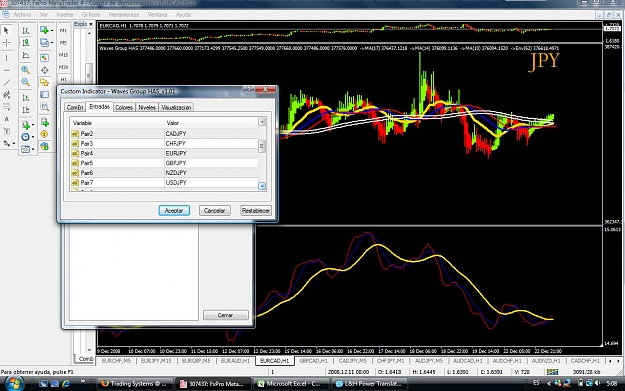Open the Archivo menu

pos(22,15)
